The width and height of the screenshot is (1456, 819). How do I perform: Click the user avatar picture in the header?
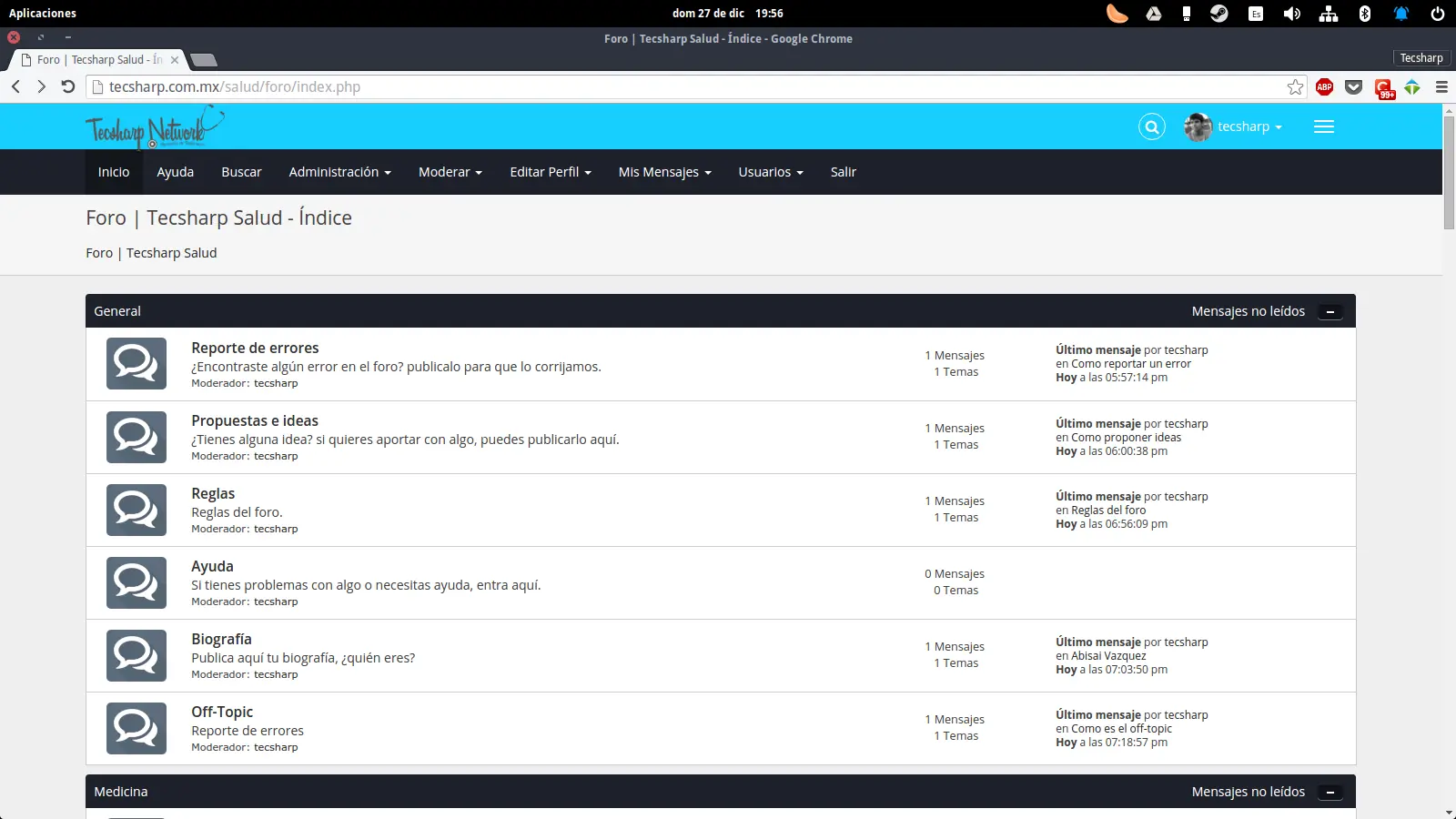coord(1198,126)
